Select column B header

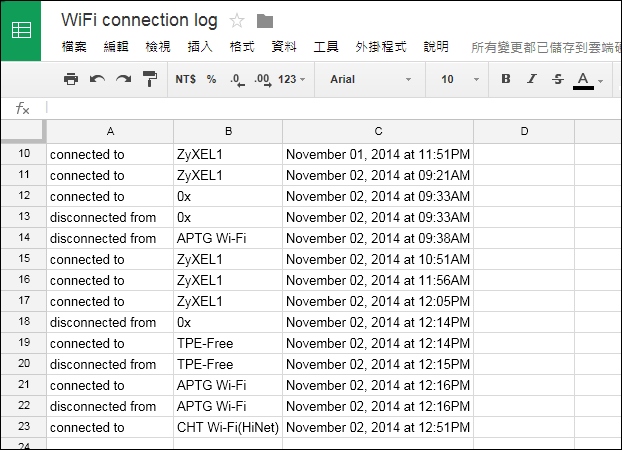(228, 131)
